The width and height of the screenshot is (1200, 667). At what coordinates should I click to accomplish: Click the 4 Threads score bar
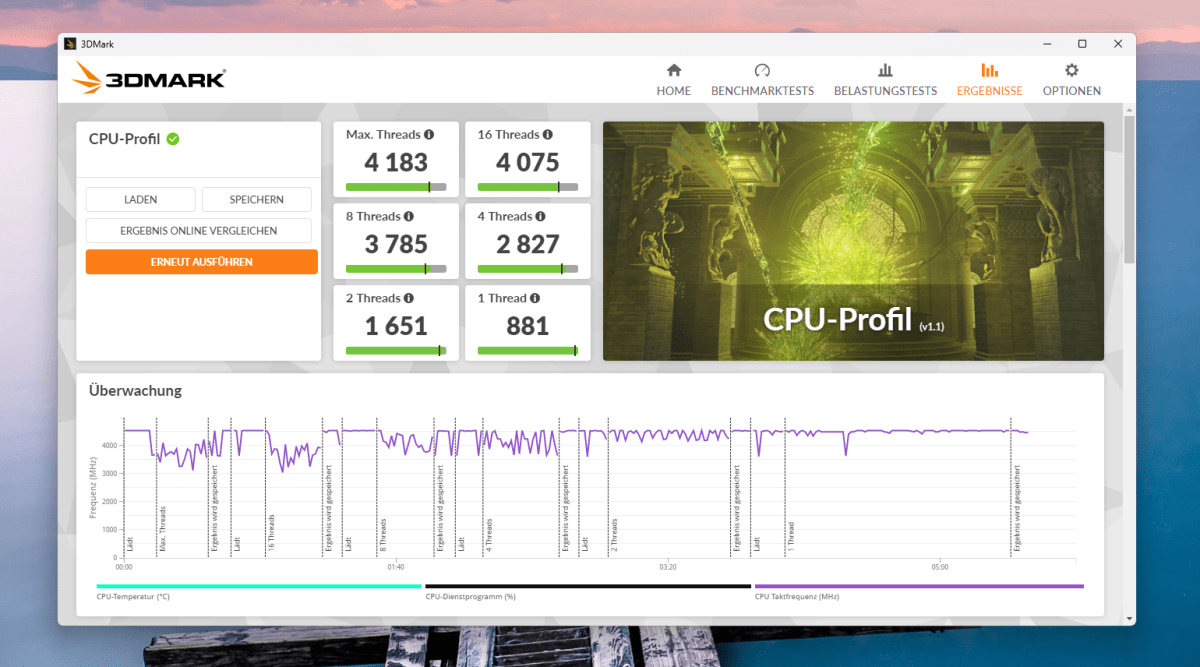528,269
